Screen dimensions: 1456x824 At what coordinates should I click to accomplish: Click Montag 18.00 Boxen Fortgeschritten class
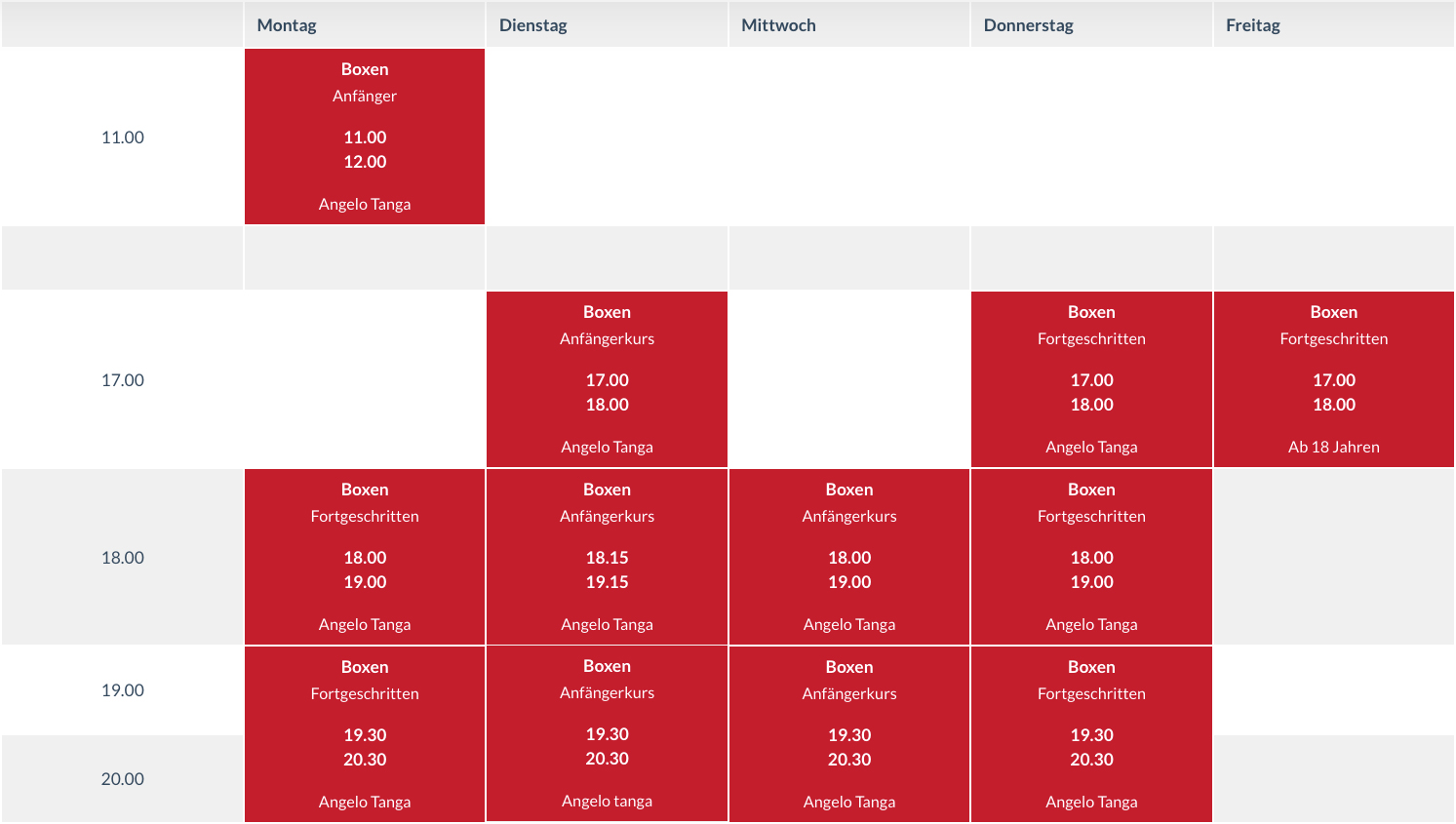[364, 557]
